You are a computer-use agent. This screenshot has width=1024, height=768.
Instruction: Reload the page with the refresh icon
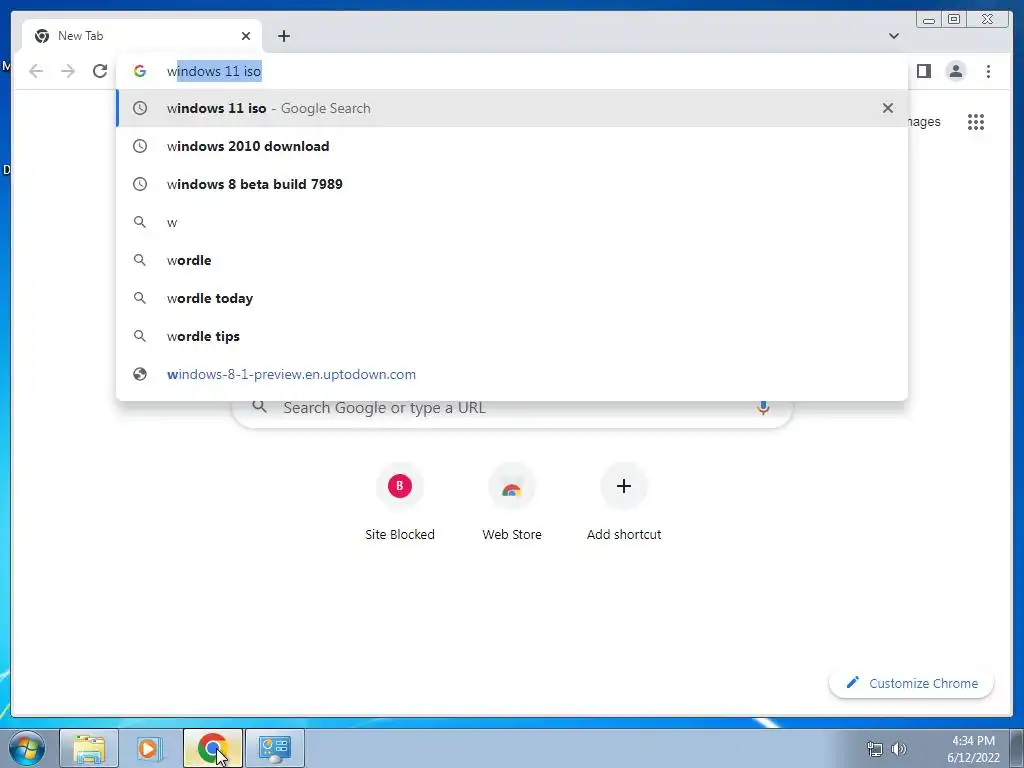pyautogui.click(x=99, y=71)
